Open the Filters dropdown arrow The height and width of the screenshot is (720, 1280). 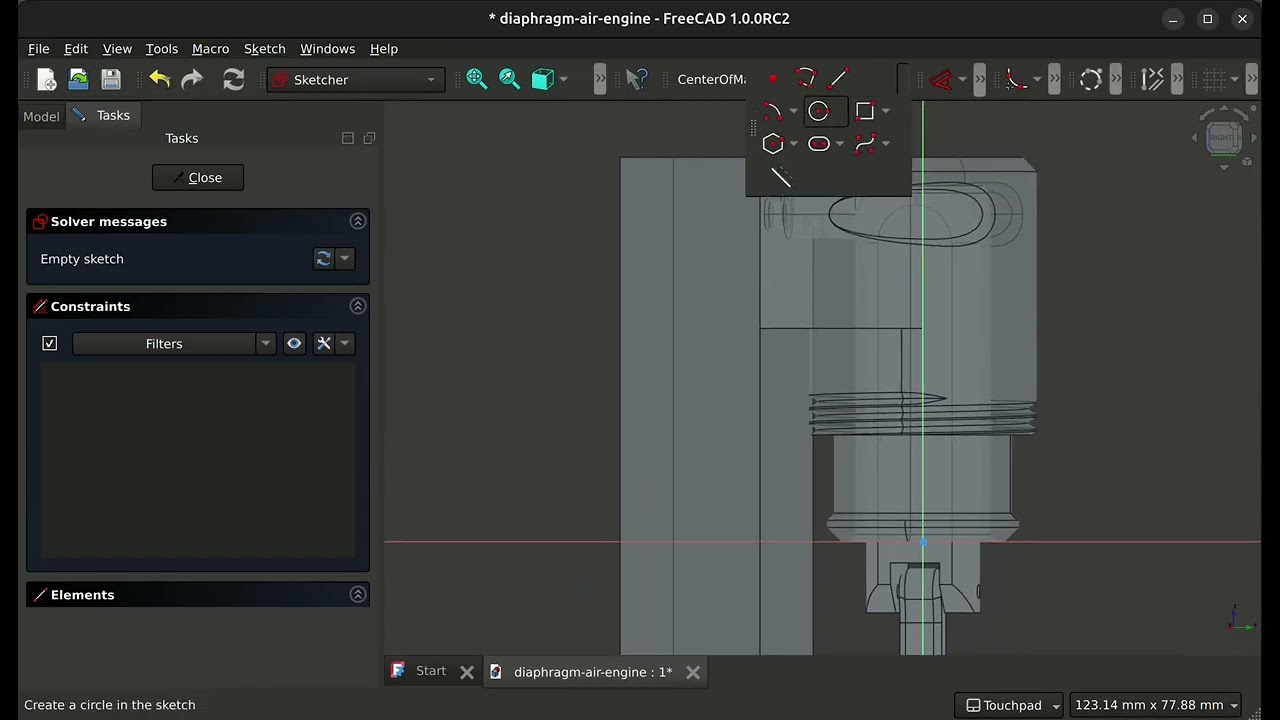pyautogui.click(x=266, y=343)
